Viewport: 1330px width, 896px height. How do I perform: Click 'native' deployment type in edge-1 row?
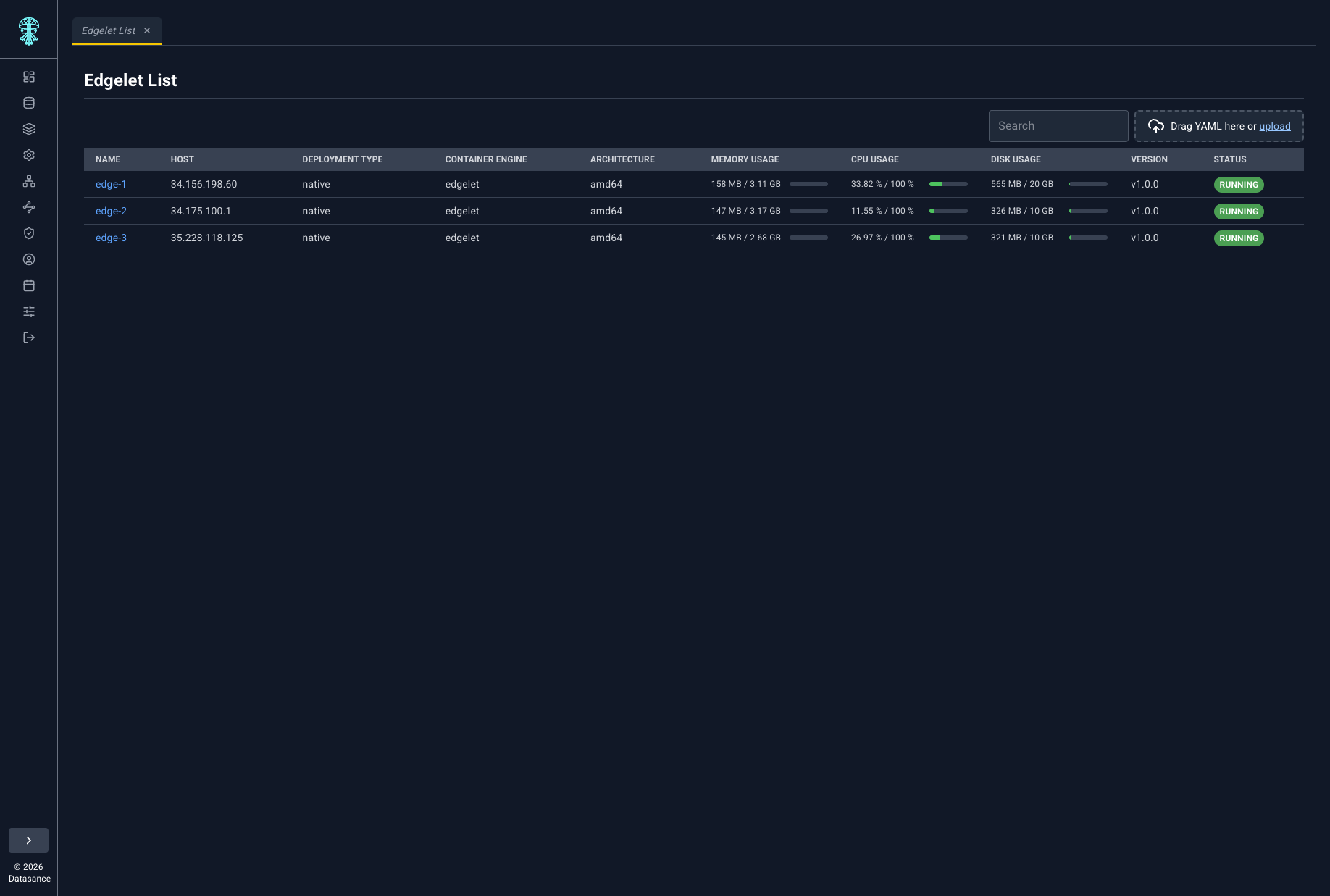click(x=316, y=184)
